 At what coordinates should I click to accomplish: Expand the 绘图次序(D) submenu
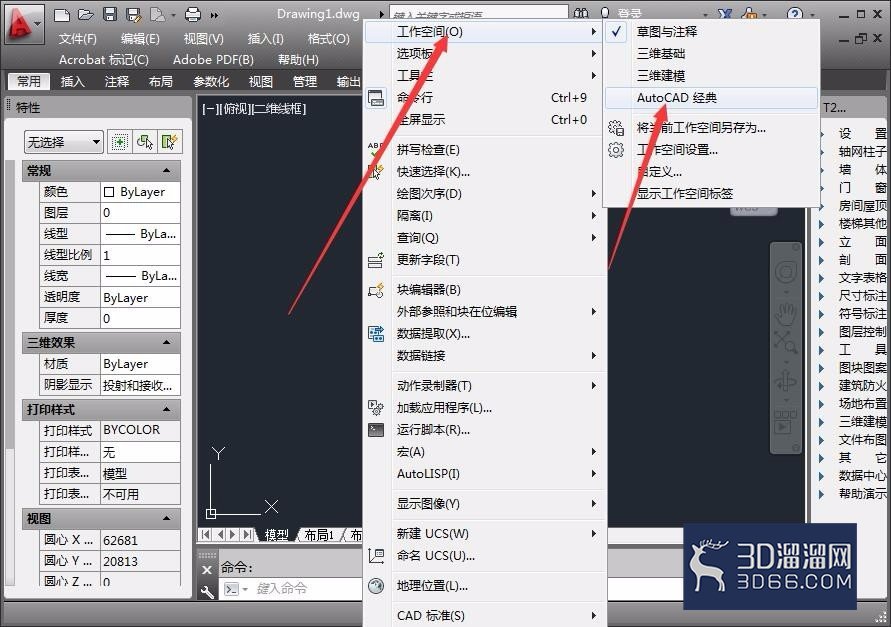click(485, 194)
